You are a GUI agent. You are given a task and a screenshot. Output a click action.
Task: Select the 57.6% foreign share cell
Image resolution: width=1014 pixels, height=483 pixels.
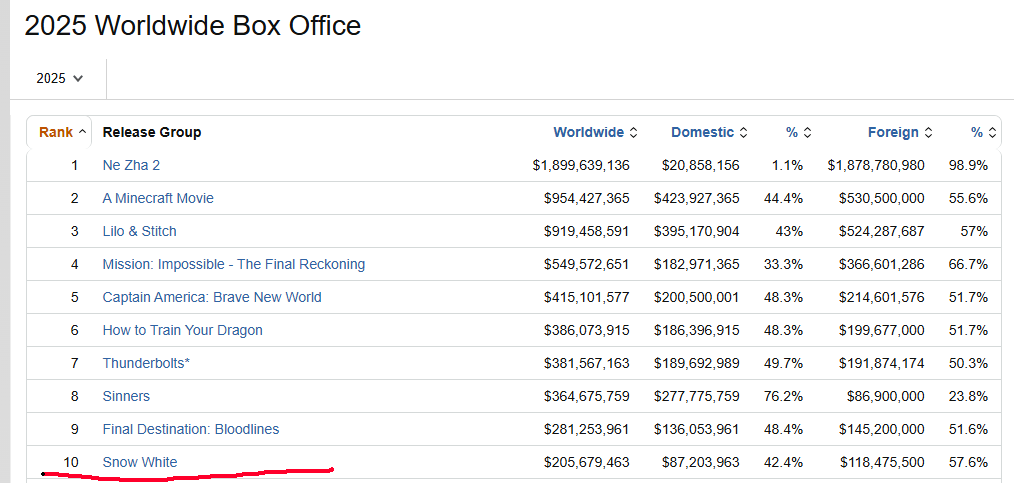pyautogui.click(x=968, y=462)
